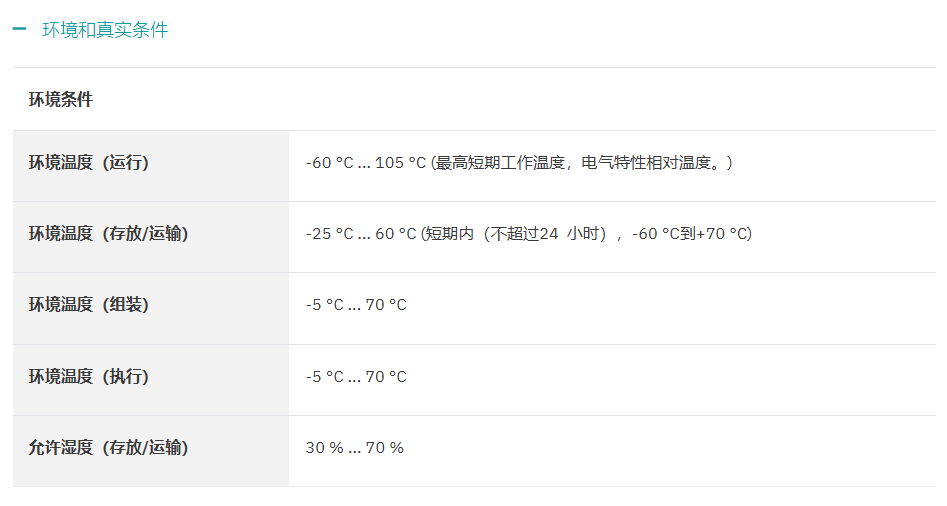Click the 环境和真实条件 section heading

[105, 30]
